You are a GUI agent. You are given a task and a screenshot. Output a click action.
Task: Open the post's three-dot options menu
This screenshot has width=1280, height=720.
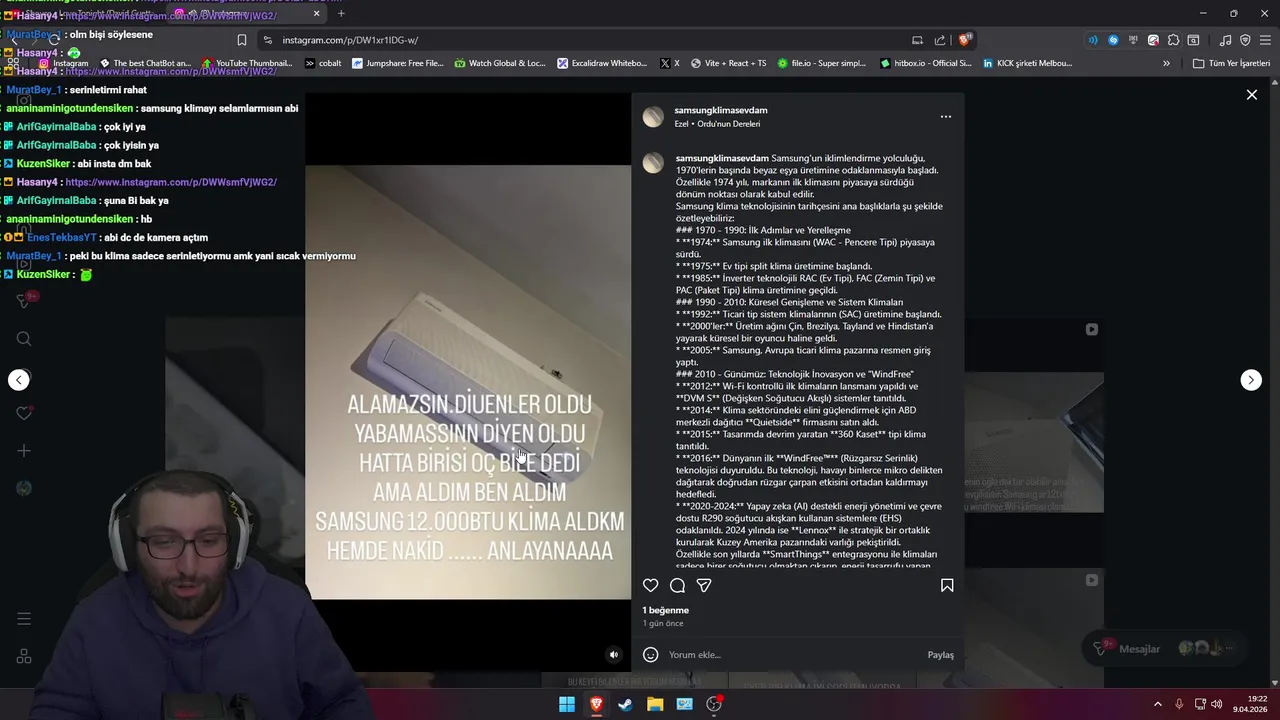click(x=945, y=117)
